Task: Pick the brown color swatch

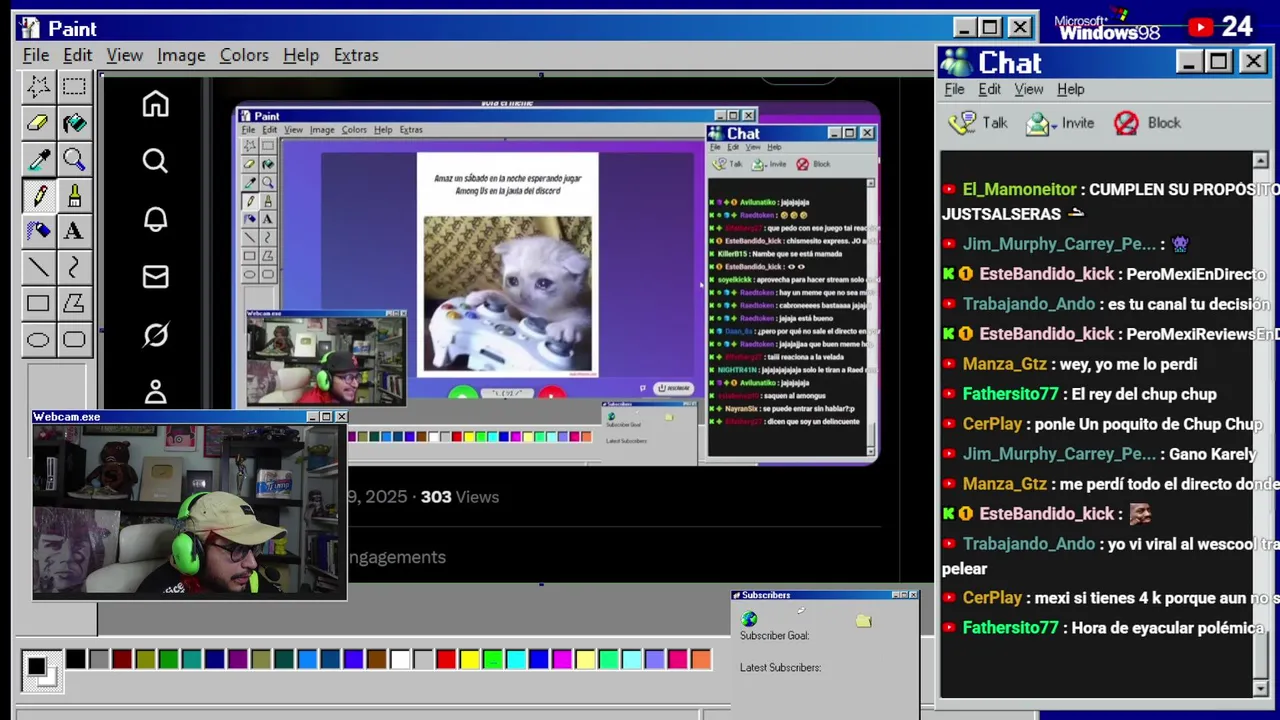Action: point(376,659)
